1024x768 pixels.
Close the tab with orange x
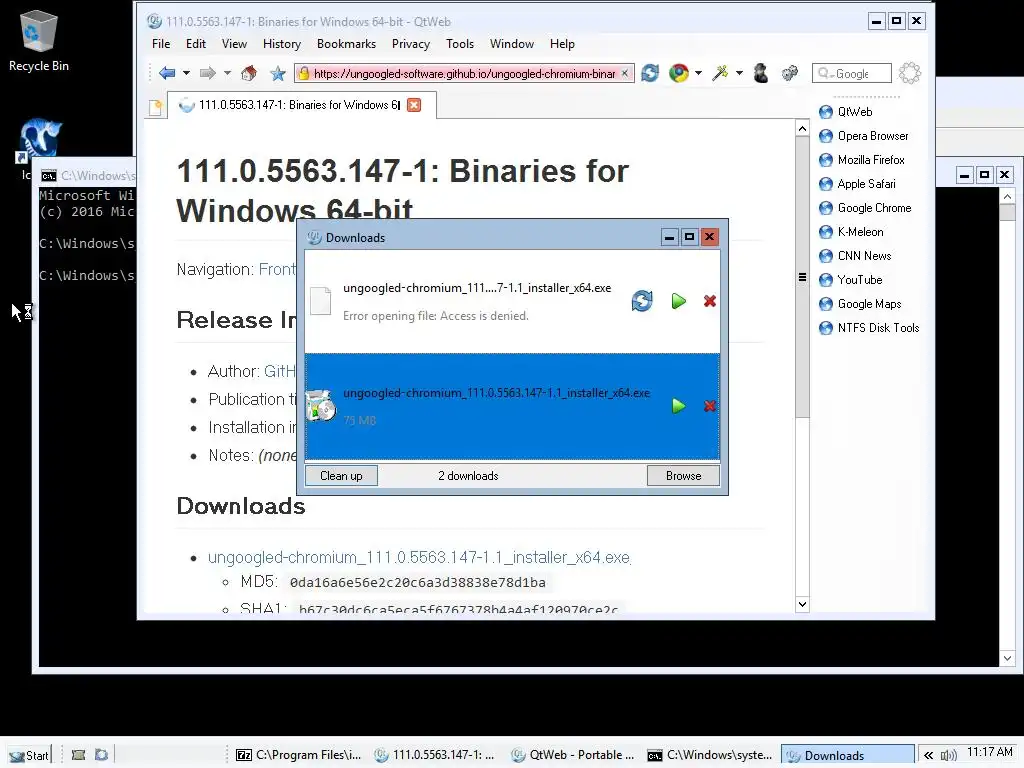tap(414, 105)
